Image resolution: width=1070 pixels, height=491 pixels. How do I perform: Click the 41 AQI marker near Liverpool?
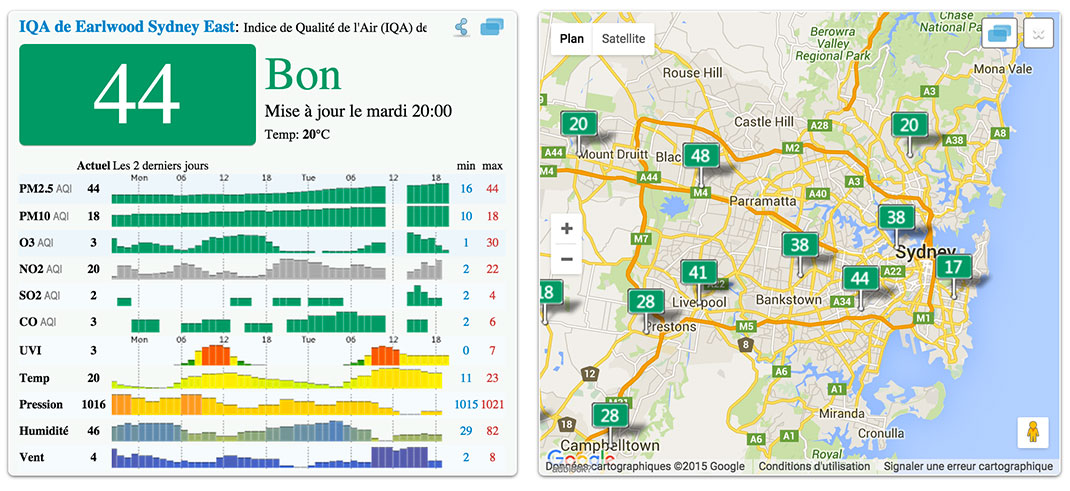tap(698, 272)
